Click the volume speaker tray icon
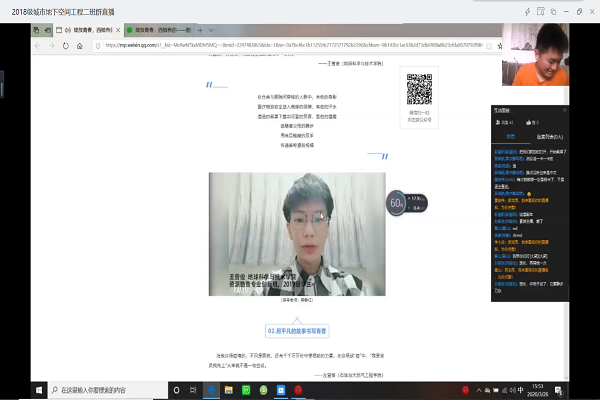 pyautogui.click(x=512, y=390)
